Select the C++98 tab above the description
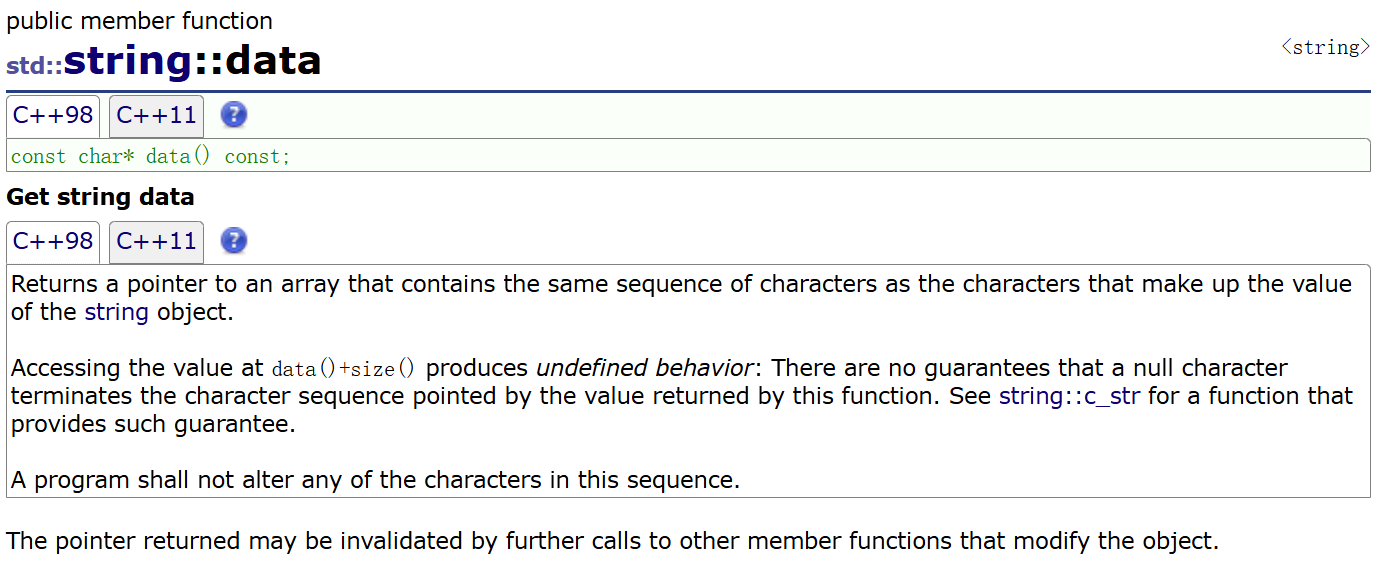This screenshot has height=582, width=1383. pos(53,242)
